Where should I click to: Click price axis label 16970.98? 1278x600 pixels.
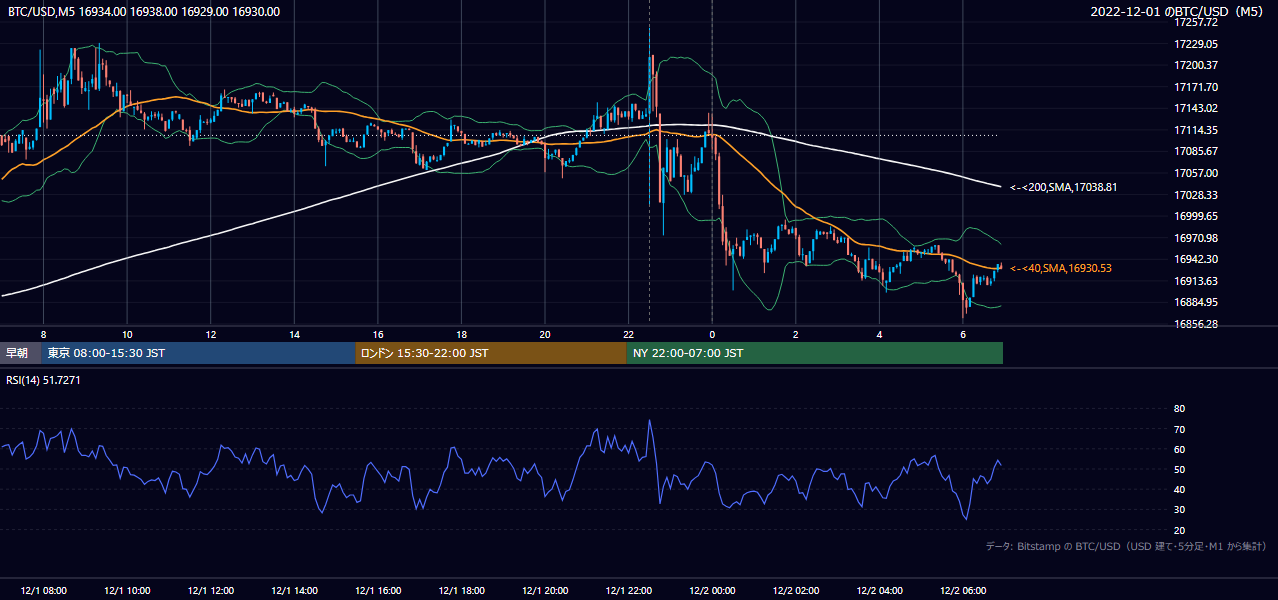coord(1196,238)
